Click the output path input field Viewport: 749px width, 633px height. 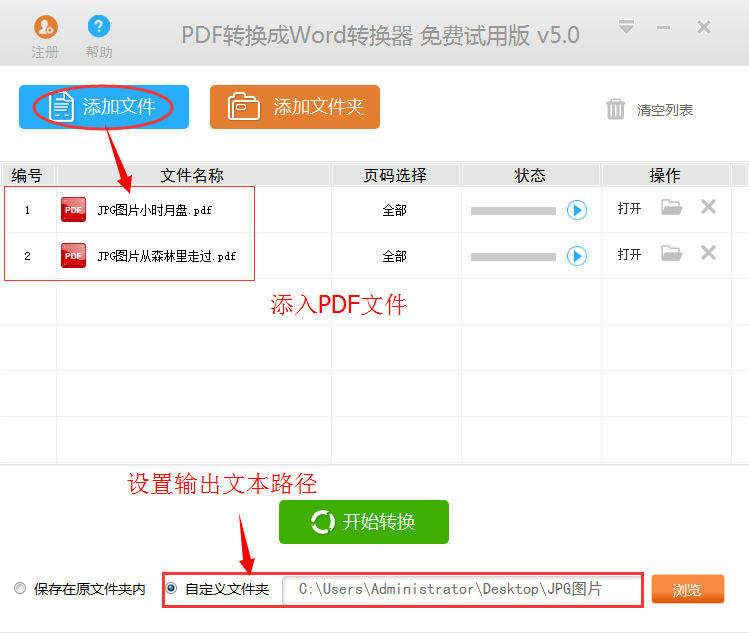461,590
